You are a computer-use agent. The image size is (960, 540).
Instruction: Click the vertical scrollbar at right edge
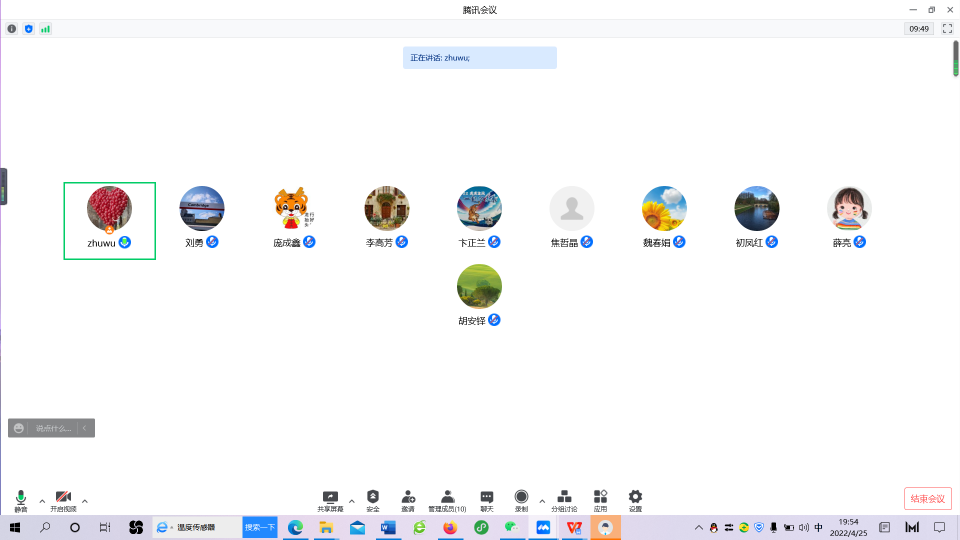[x=955, y=58]
